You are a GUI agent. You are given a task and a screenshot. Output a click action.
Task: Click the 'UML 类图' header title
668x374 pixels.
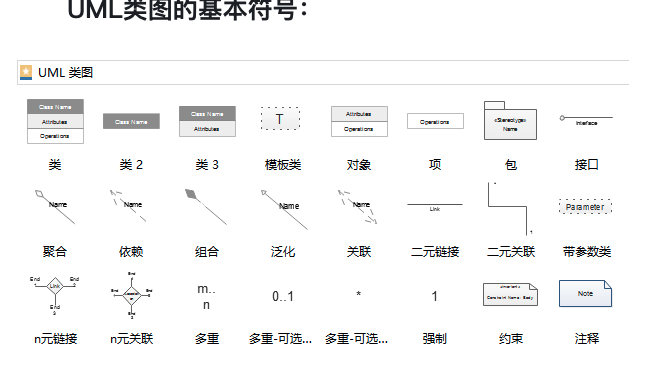(65, 73)
